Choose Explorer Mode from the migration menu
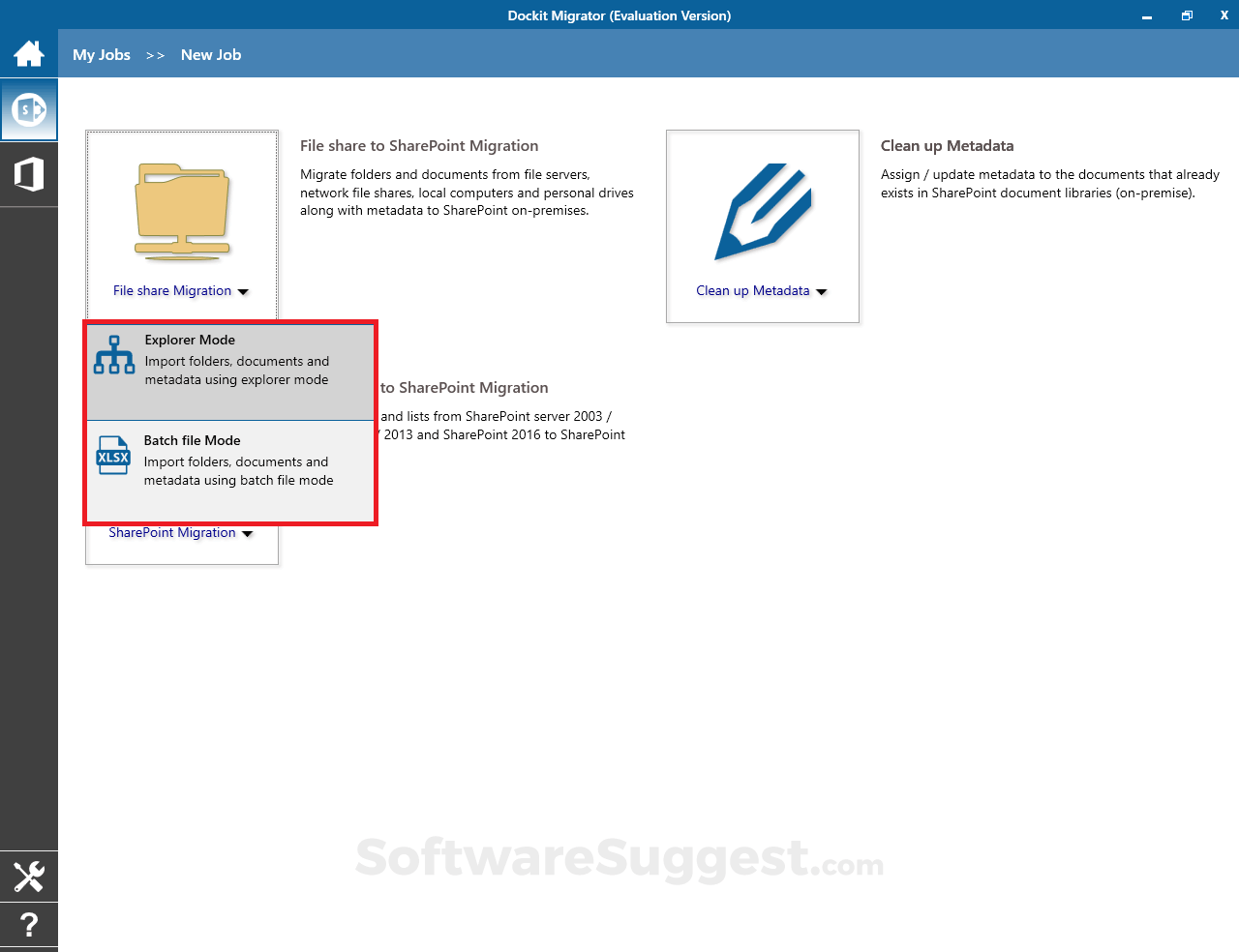 pos(190,340)
